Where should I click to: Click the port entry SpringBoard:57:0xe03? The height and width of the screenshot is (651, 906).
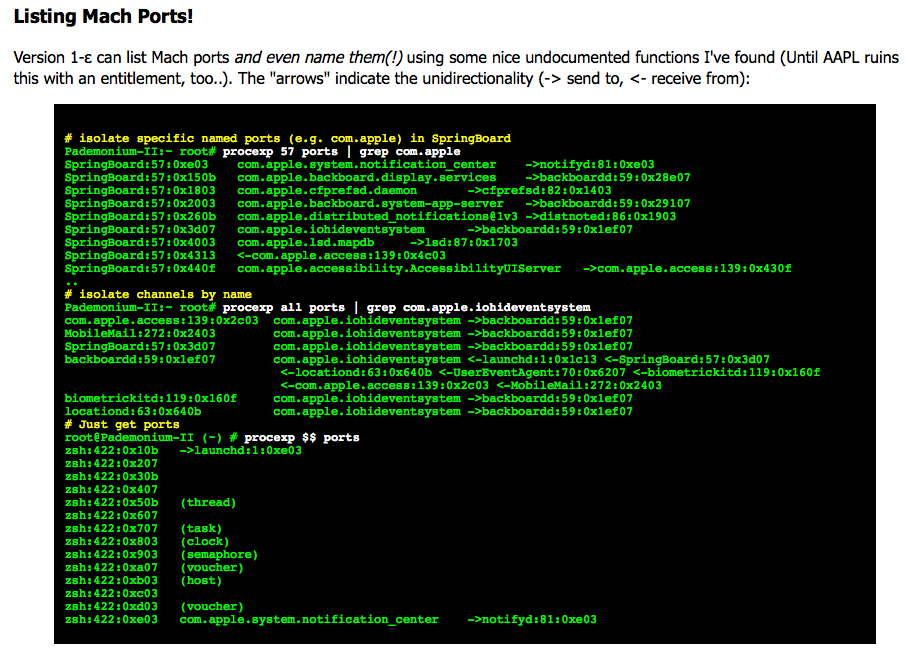click(x=136, y=165)
